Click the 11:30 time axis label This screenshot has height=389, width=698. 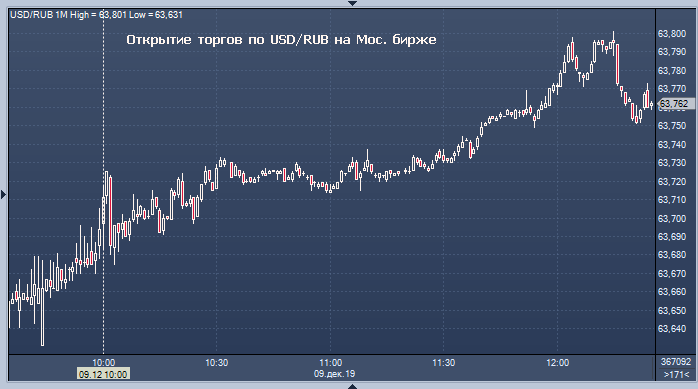coord(444,363)
